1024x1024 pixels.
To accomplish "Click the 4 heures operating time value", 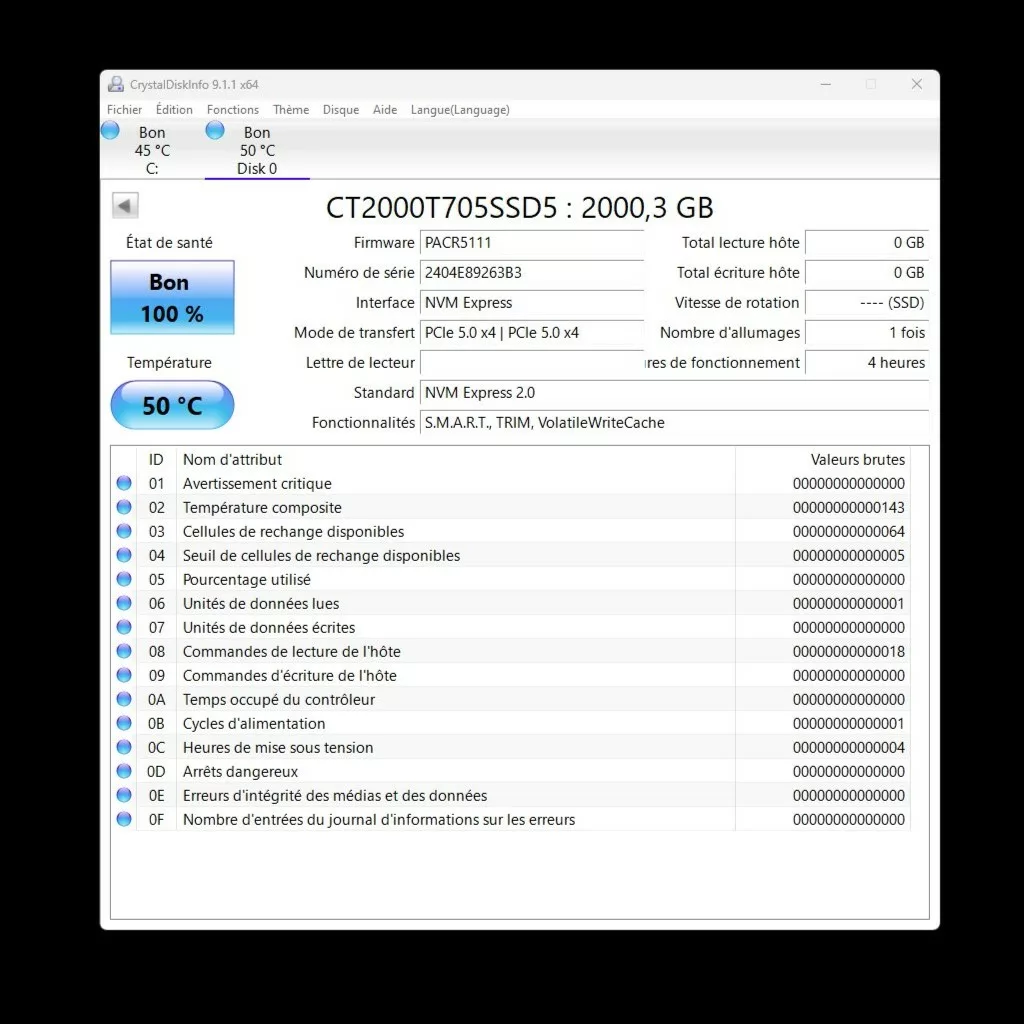I will (867, 362).
